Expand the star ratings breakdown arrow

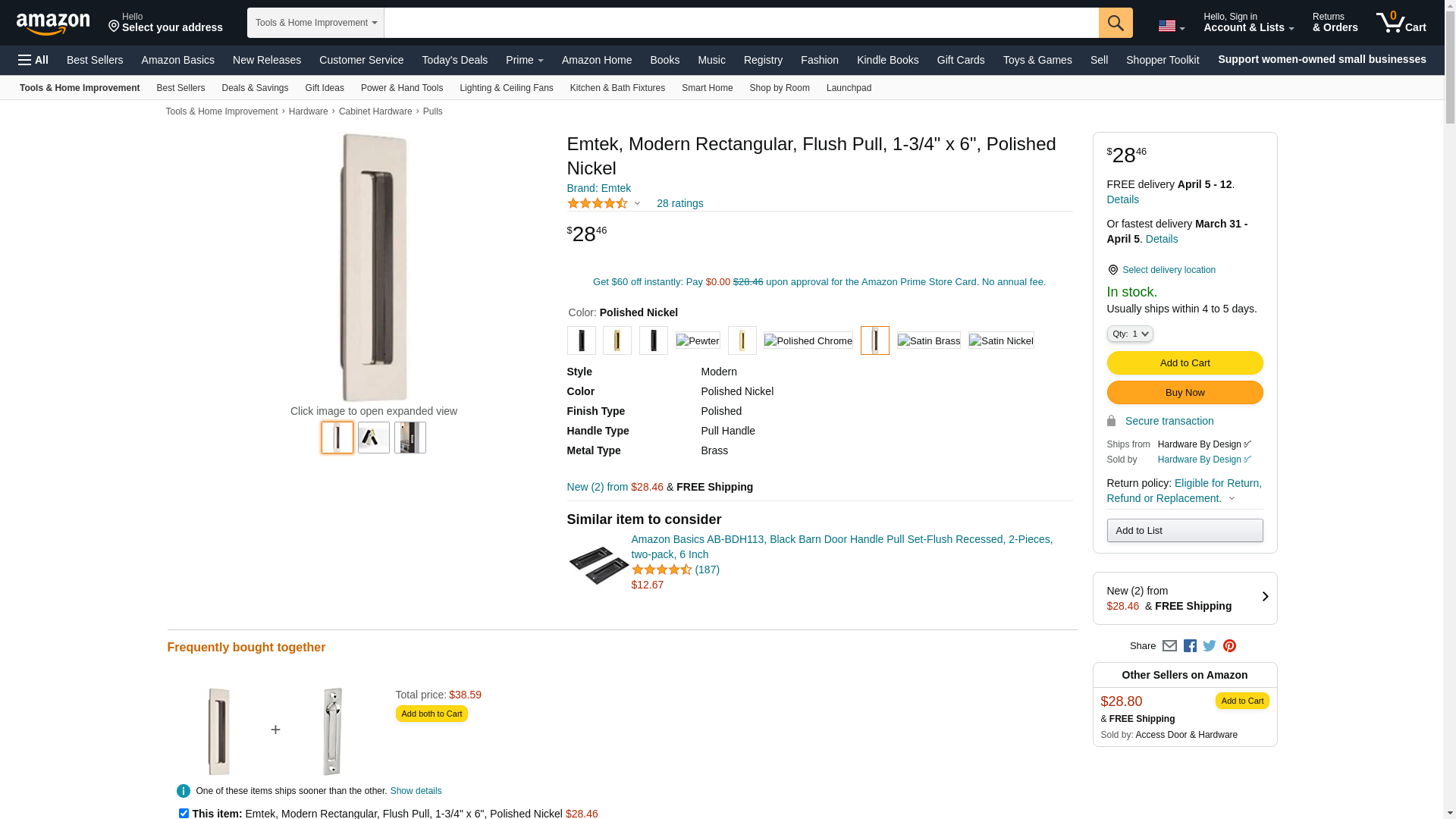click(637, 203)
